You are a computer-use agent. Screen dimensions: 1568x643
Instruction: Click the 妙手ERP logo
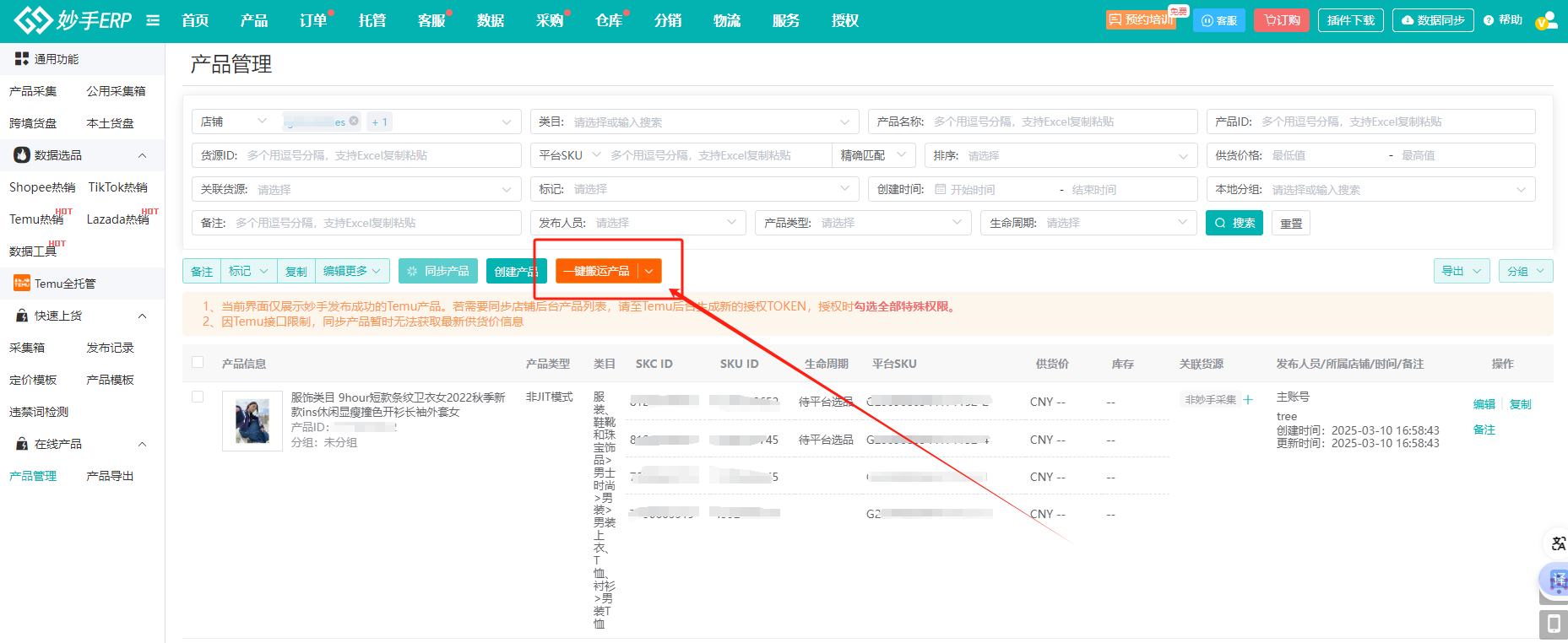point(73,20)
